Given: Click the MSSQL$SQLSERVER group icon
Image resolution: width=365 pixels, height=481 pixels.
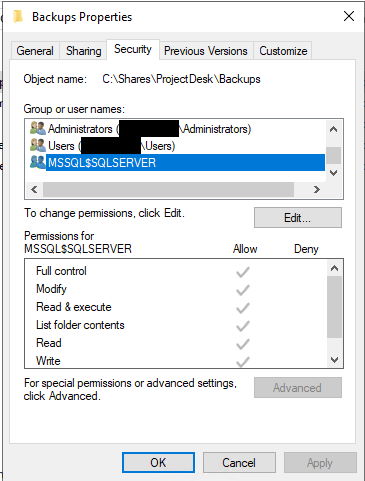Looking at the screenshot, I should tap(38, 162).
